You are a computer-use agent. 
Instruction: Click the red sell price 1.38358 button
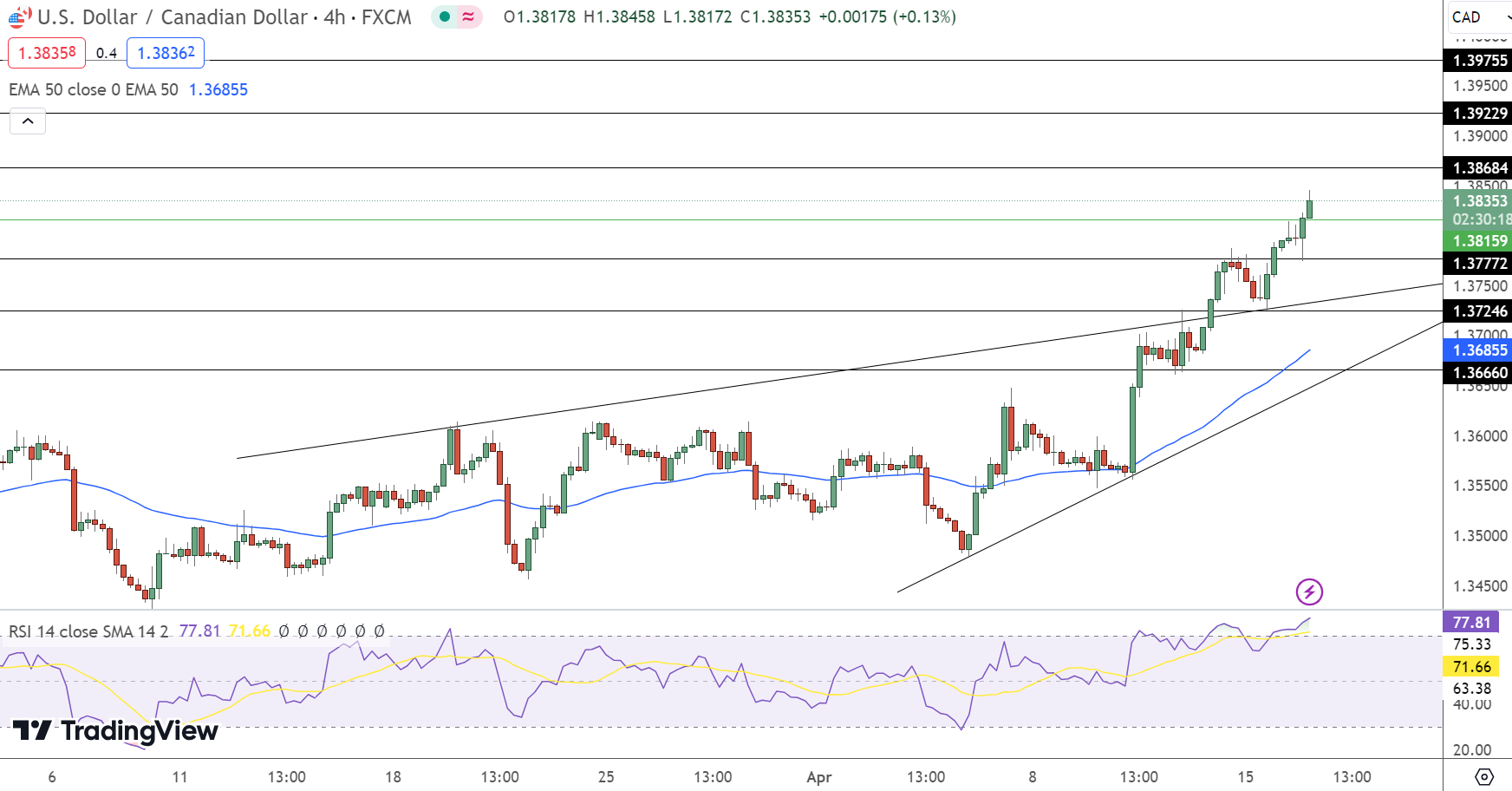coord(47,53)
